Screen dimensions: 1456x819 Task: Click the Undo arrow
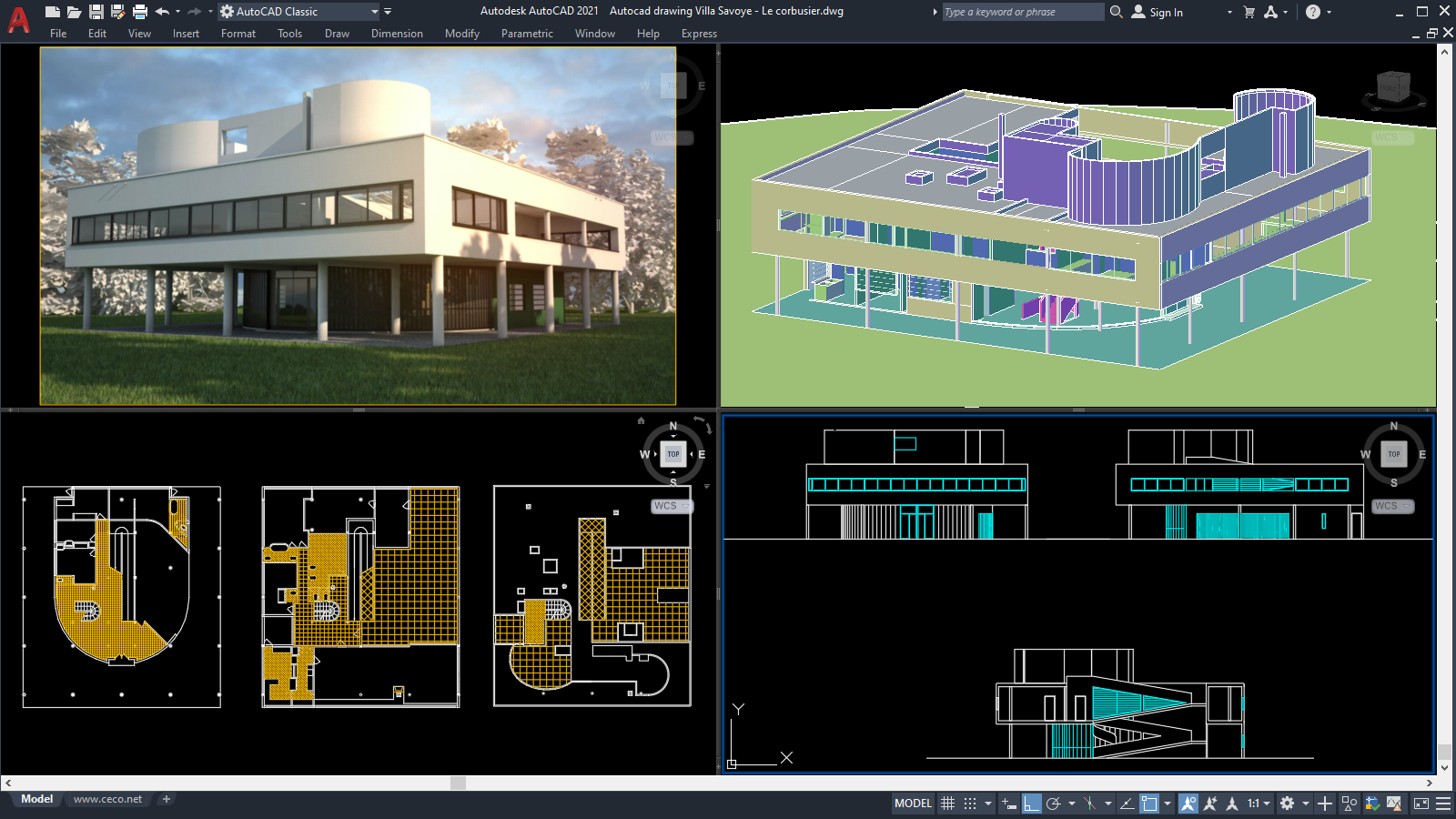pos(163,12)
